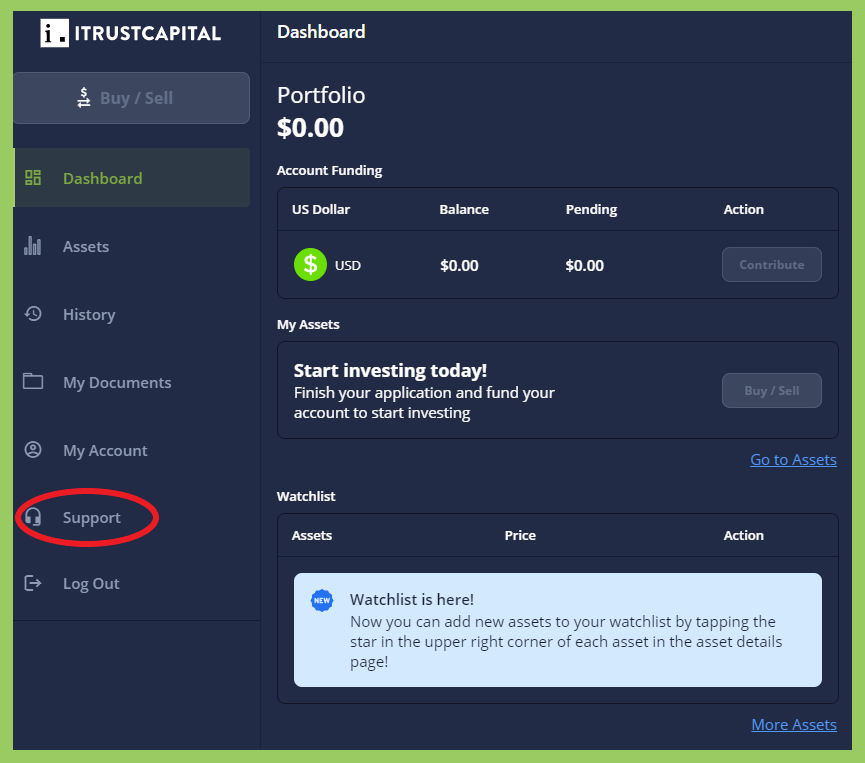
Task: Click the Watchlist is here! notice title
Action: pos(412,600)
